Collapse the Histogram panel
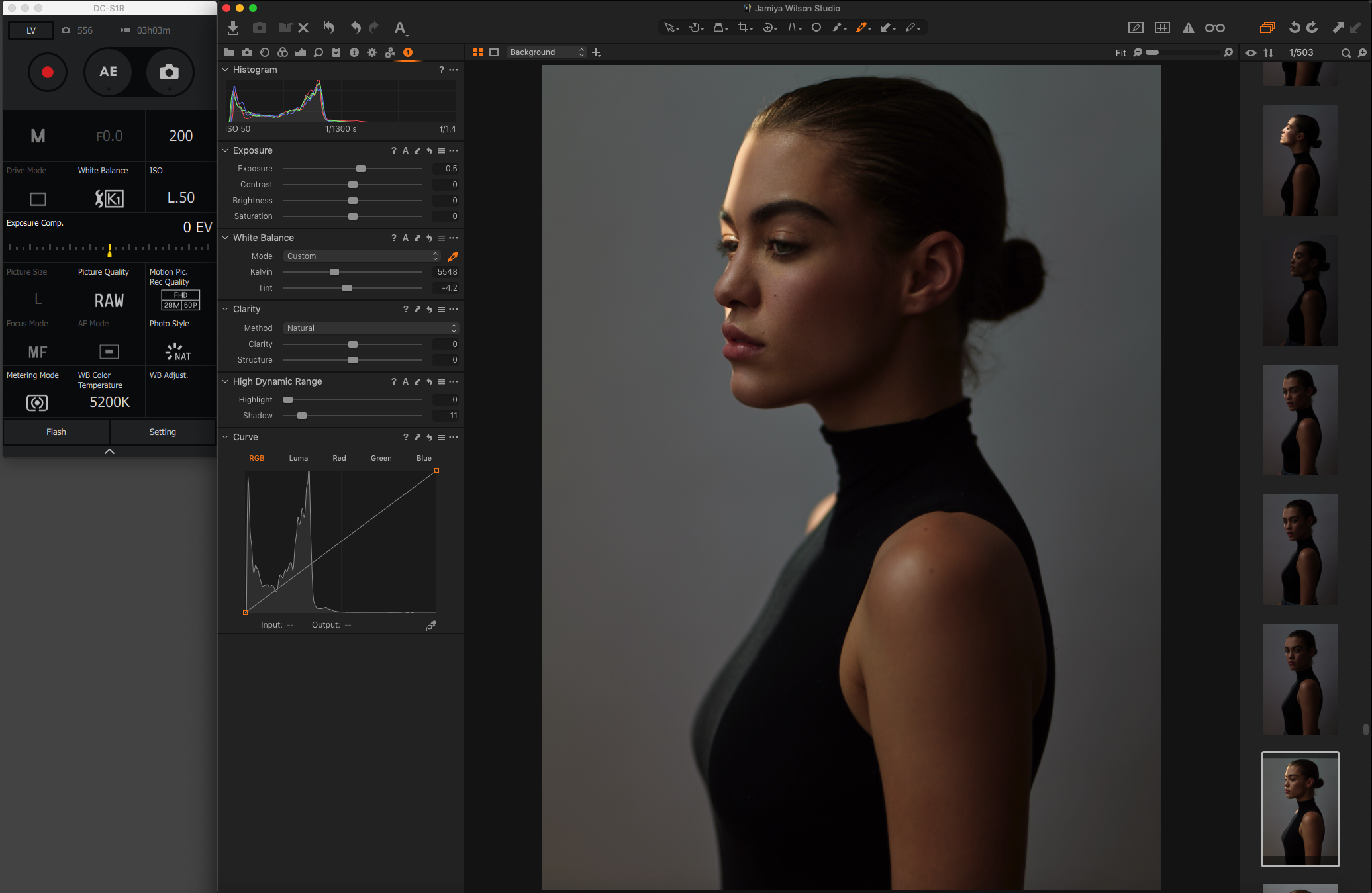 point(225,70)
